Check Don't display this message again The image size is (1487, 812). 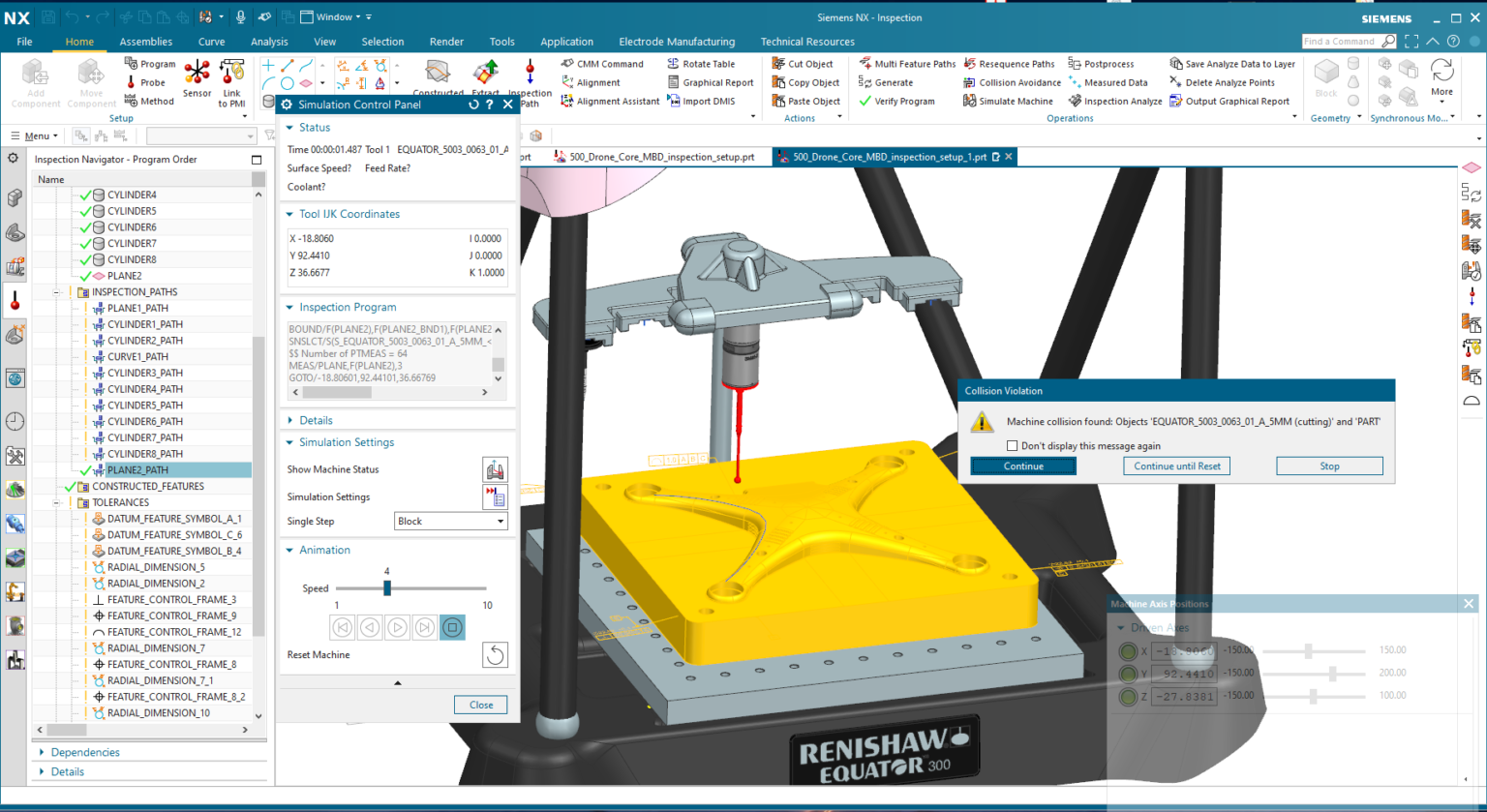[1013, 445]
